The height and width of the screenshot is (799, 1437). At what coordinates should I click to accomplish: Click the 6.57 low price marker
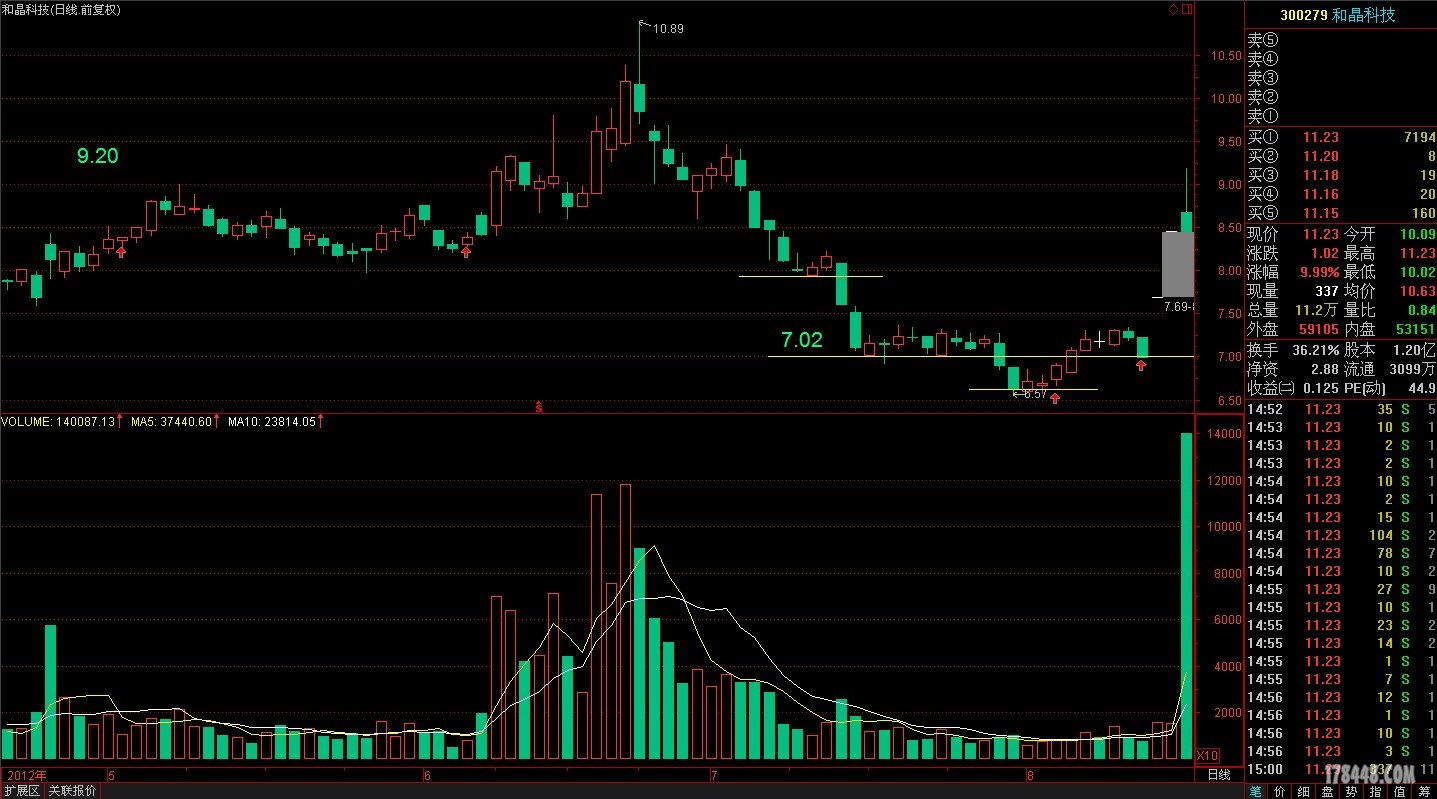(x=1033, y=394)
